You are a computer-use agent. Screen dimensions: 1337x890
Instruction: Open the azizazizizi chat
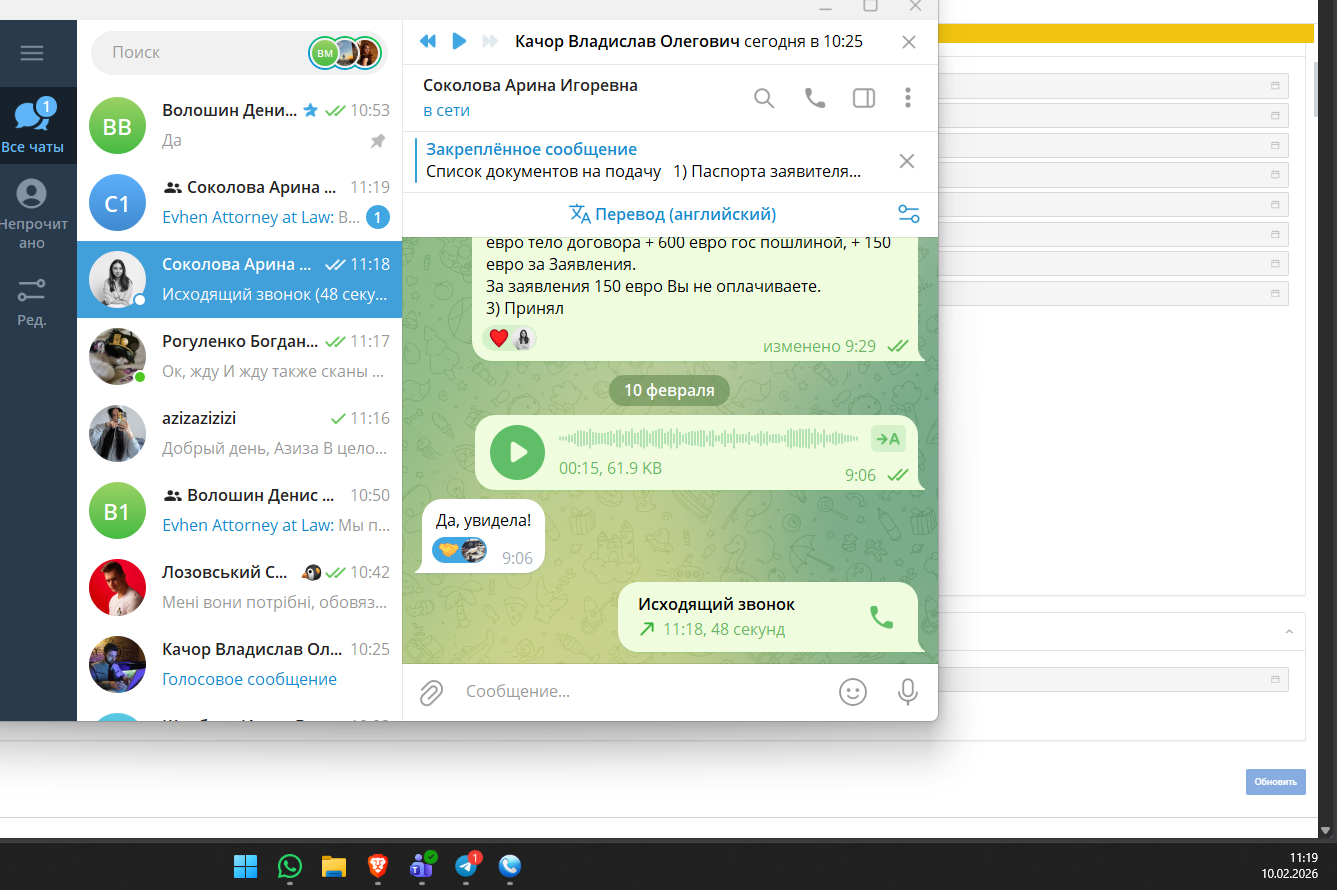[240, 433]
